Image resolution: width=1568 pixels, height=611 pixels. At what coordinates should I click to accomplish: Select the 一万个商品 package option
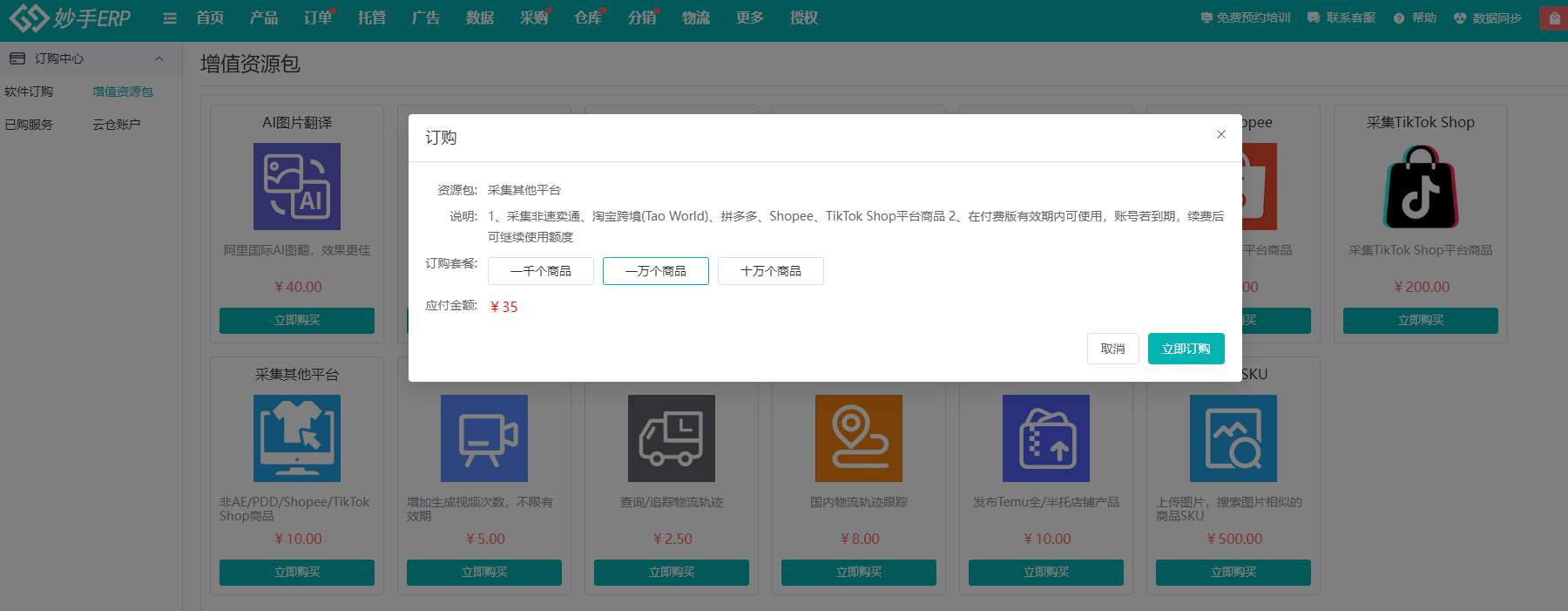(x=656, y=271)
